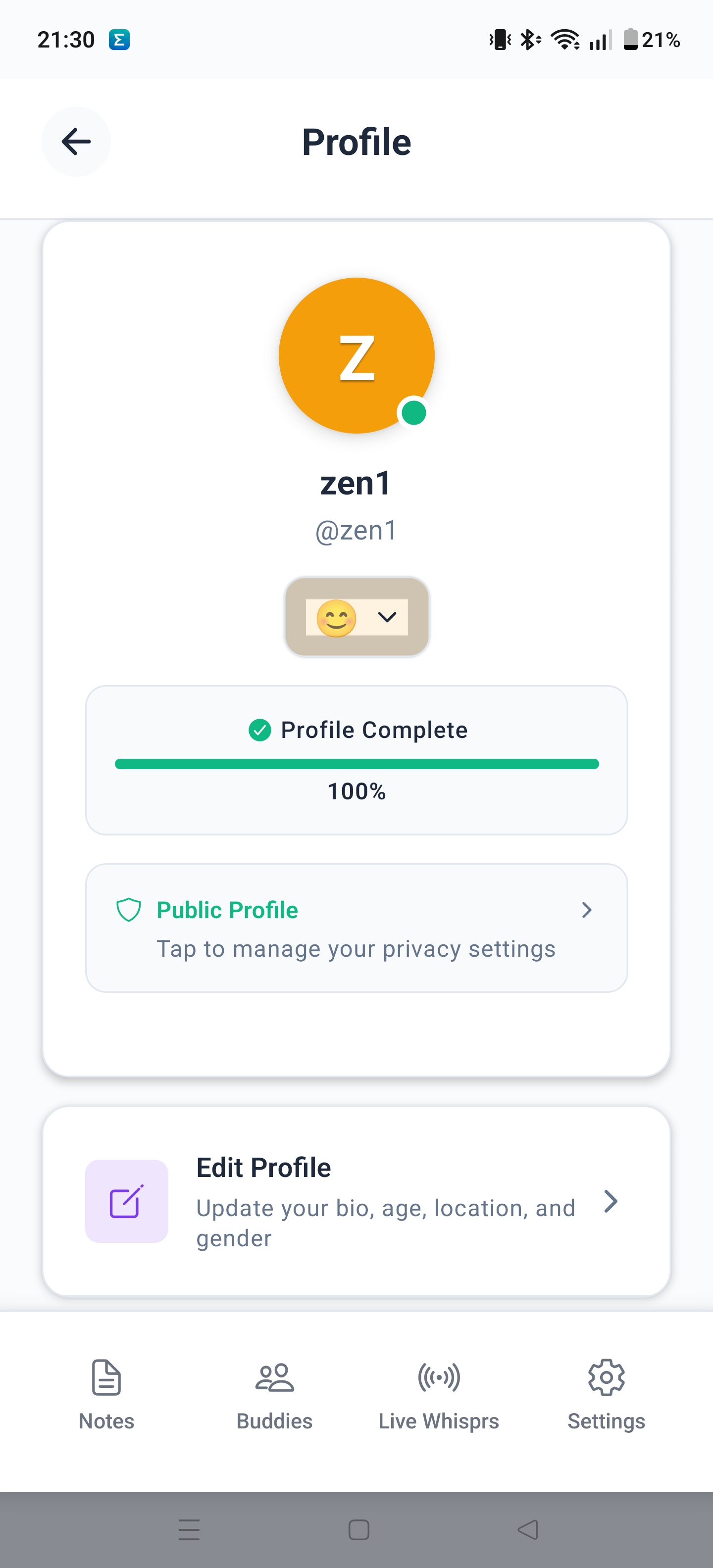Open Settings gear icon
The height and width of the screenshot is (1568, 713).
[x=606, y=1378]
